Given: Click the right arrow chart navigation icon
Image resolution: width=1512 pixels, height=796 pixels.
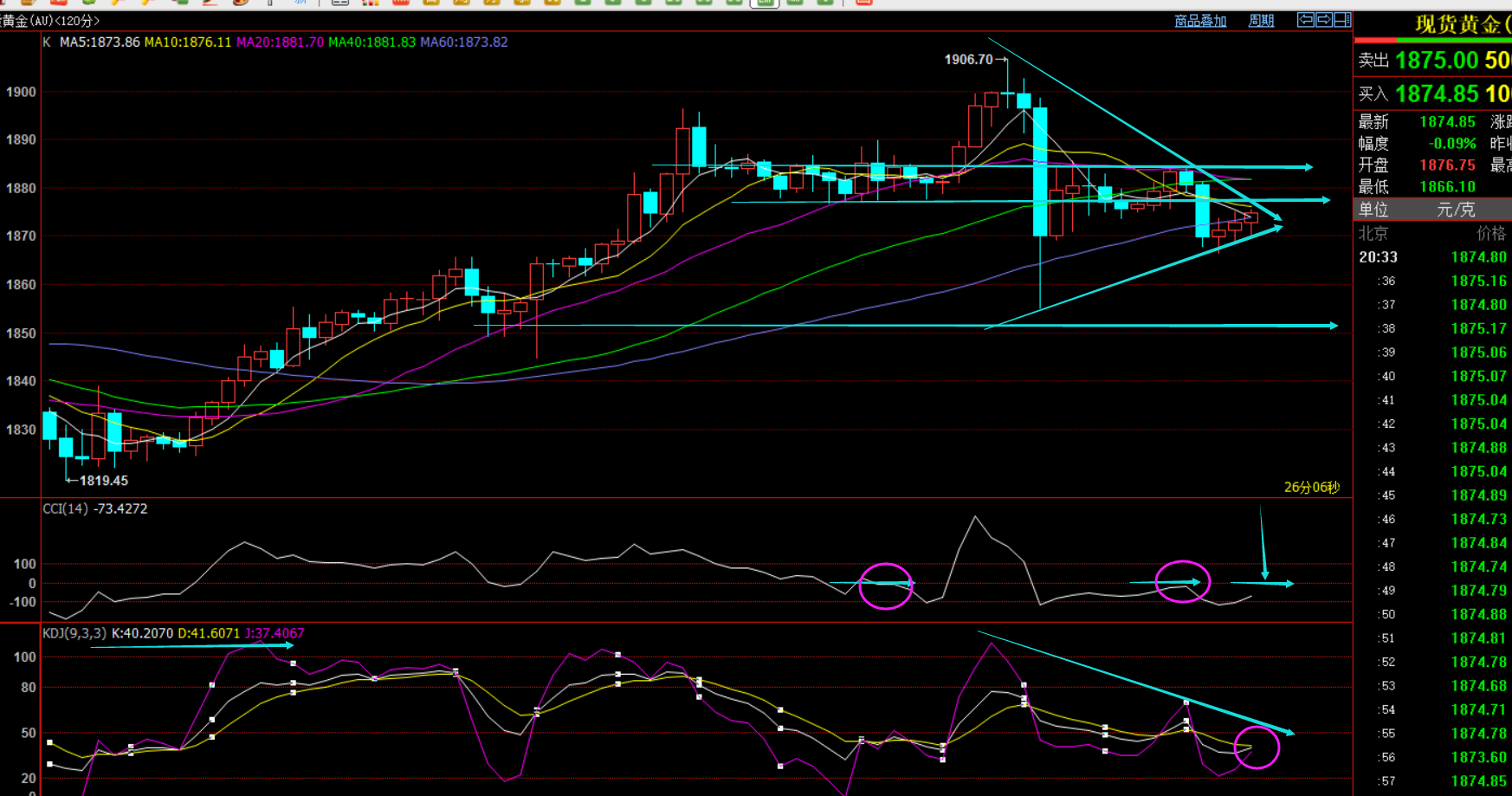Looking at the screenshot, I should point(1324,20).
